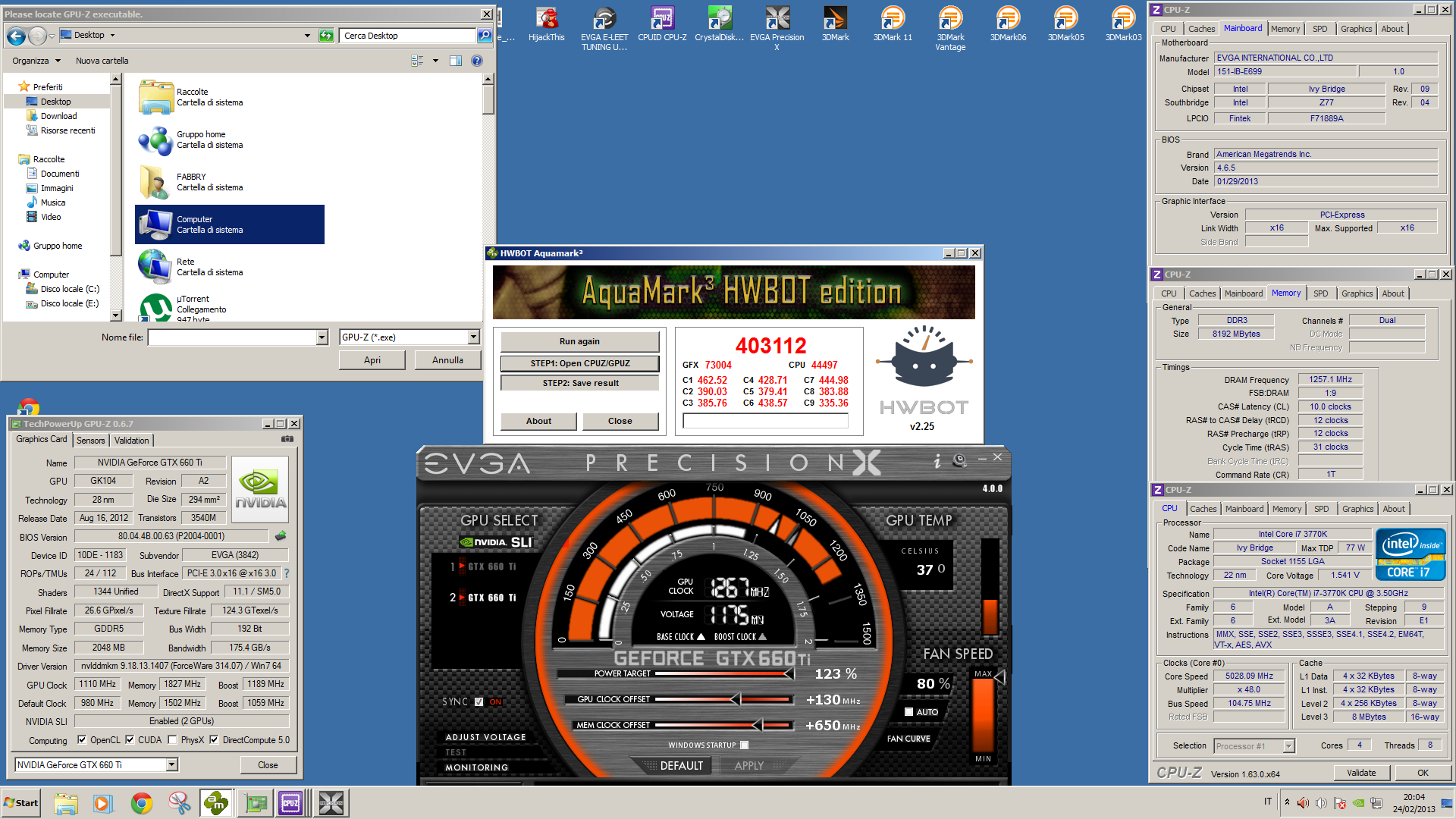Open the 3DMark 11 desktop shortcut
Viewport: 1456px width, 819px height.
pos(893,24)
